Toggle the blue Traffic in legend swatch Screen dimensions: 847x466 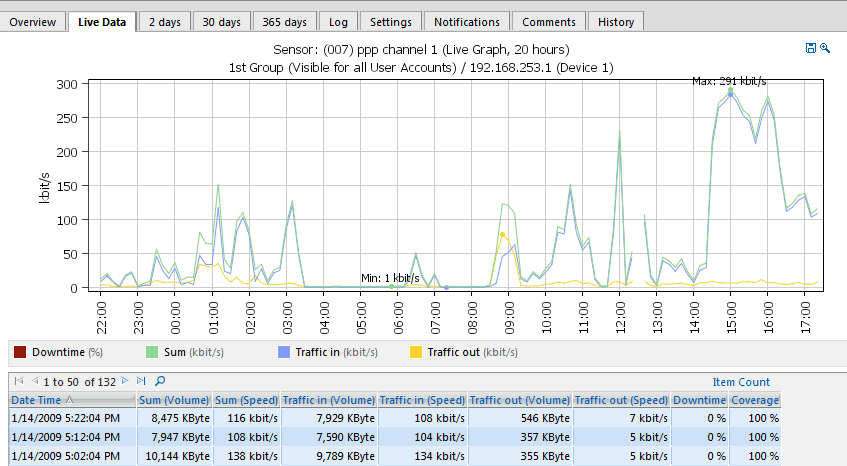click(x=284, y=352)
